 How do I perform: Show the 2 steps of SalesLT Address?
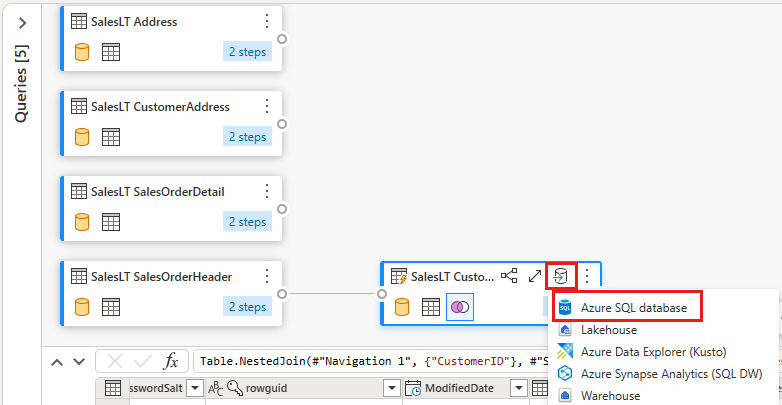[247, 52]
